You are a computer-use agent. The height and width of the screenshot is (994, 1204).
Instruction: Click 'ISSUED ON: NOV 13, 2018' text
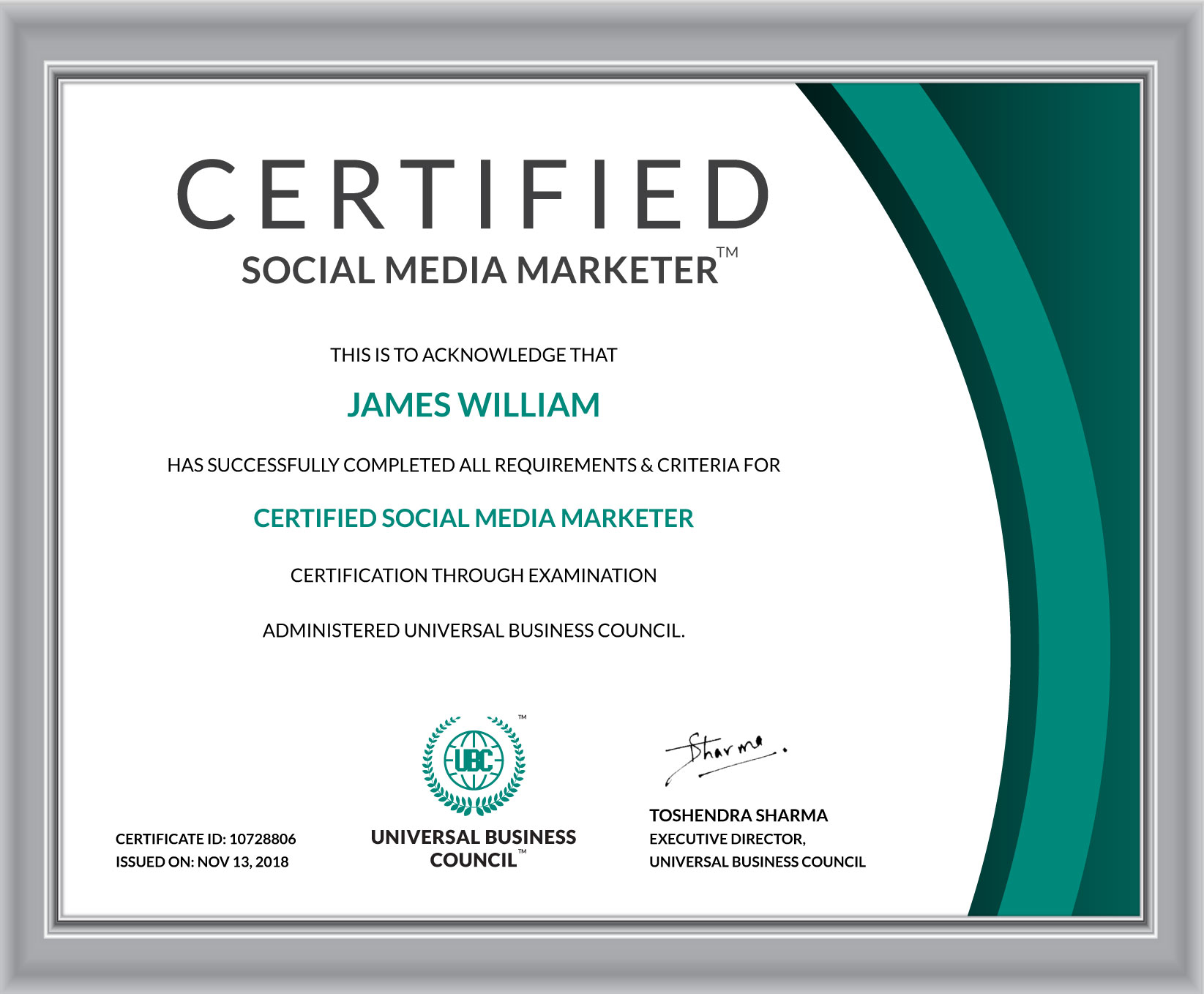point(202,862)
